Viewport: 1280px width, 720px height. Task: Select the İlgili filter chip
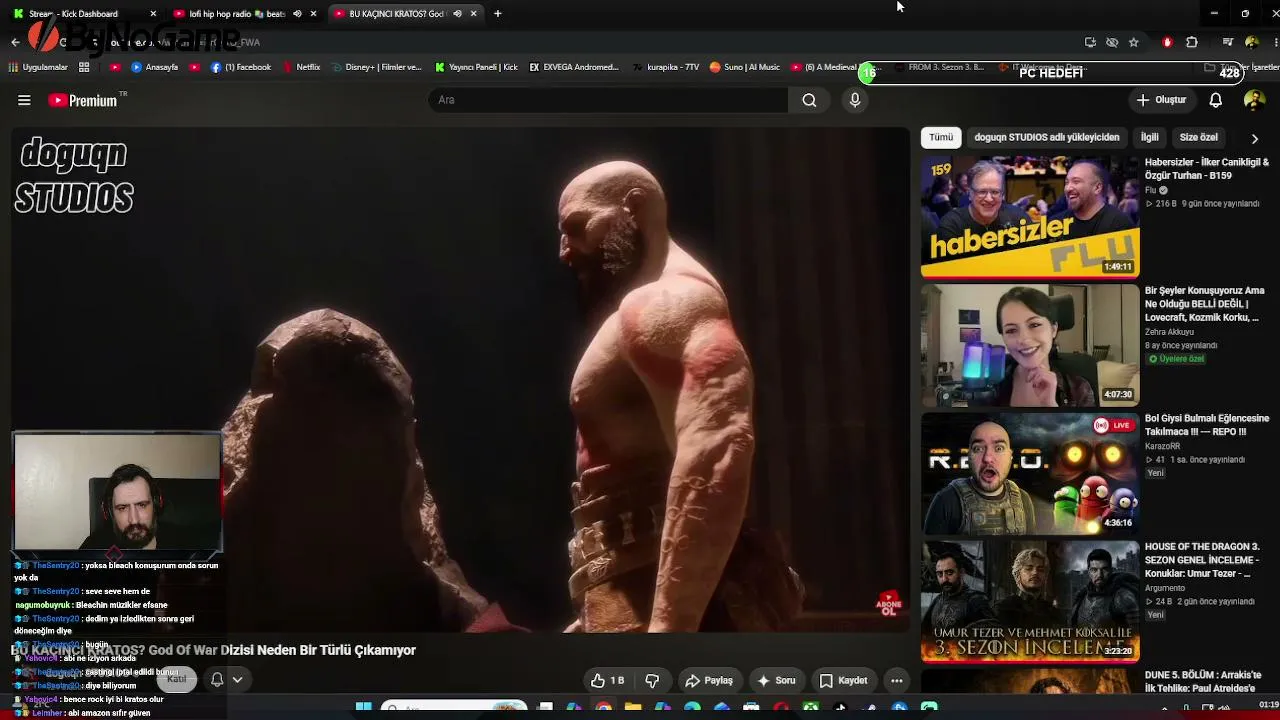pyautogui.click(x=1150, y=138)
